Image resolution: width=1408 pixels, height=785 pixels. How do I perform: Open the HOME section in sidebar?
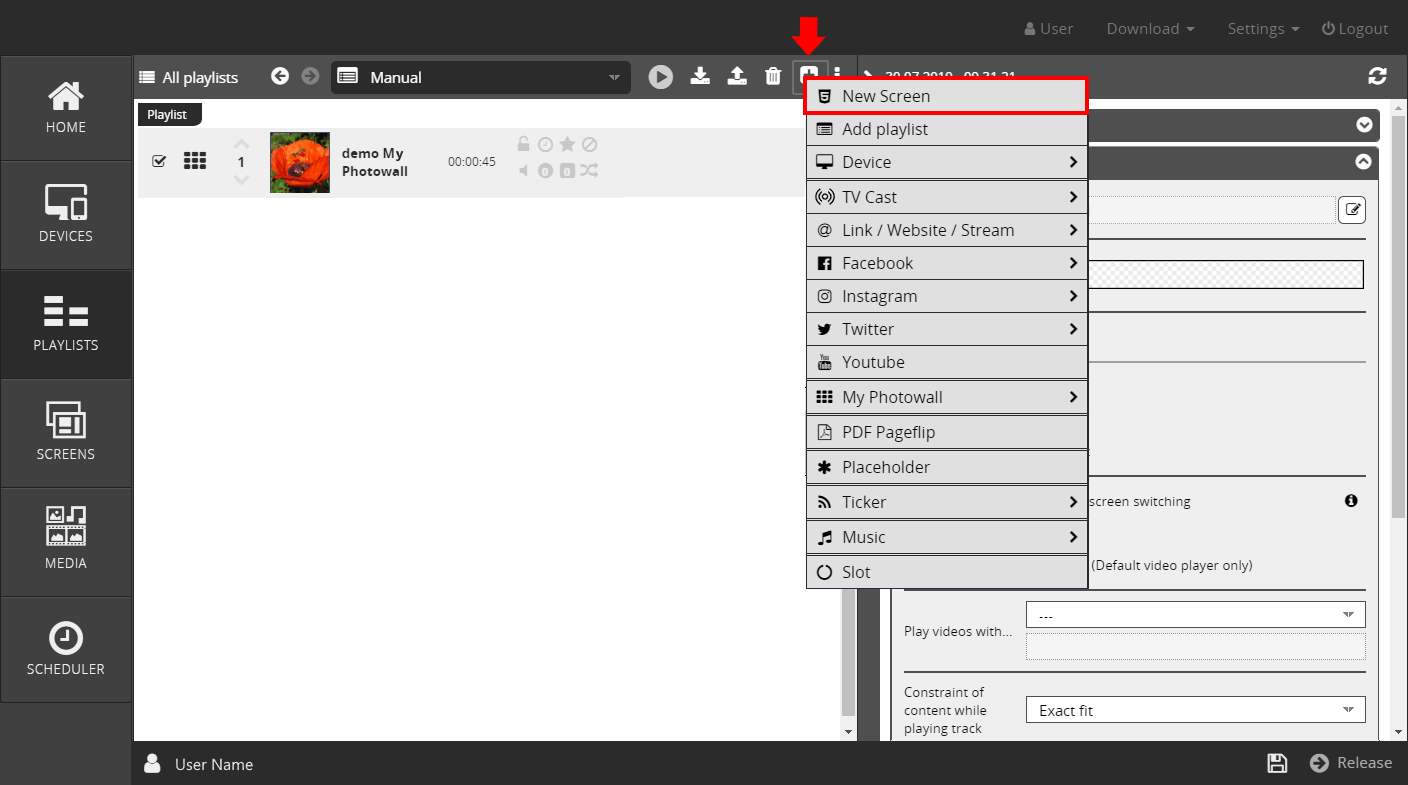66,108
